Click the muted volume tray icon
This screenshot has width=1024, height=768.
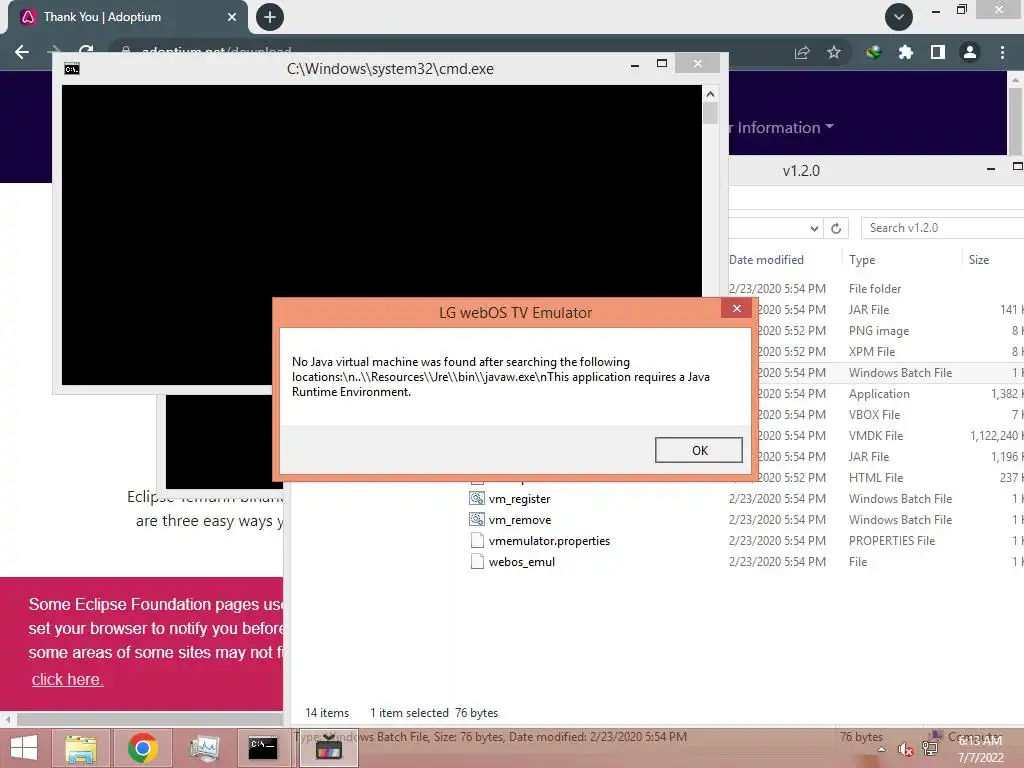pos(905,750)
